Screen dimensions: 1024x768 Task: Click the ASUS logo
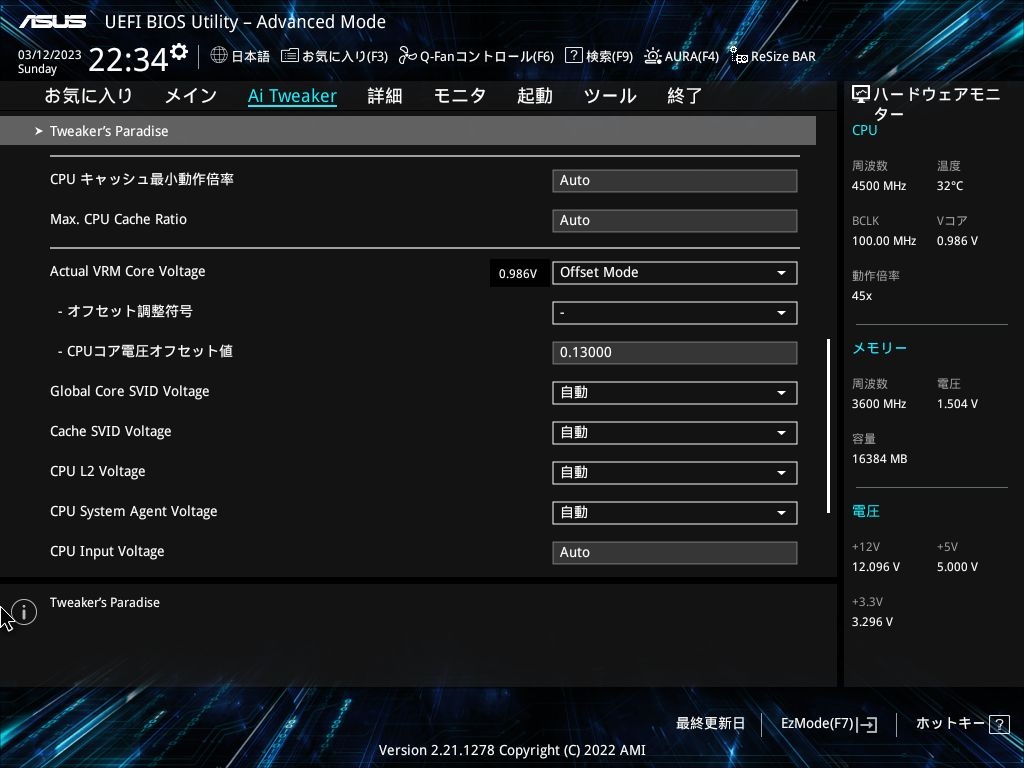coord(52,22)
